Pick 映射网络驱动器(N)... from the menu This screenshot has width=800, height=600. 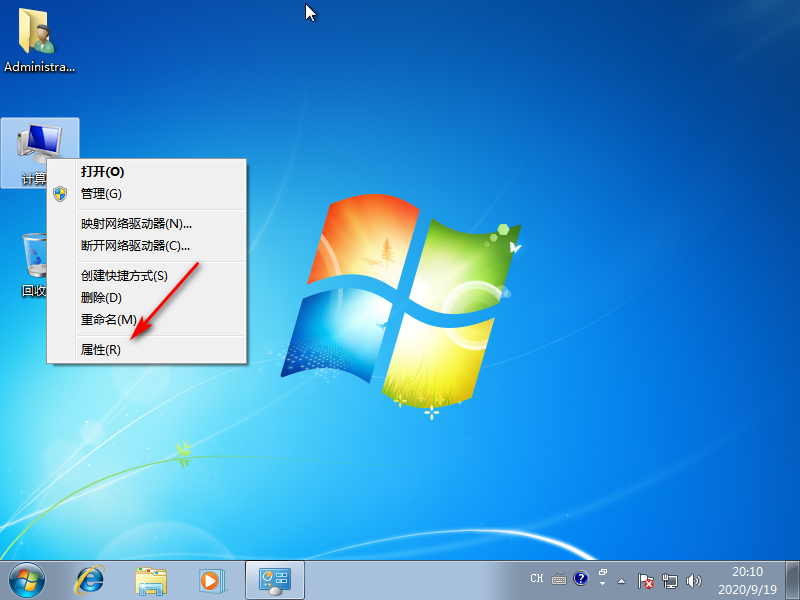point(136,224)
